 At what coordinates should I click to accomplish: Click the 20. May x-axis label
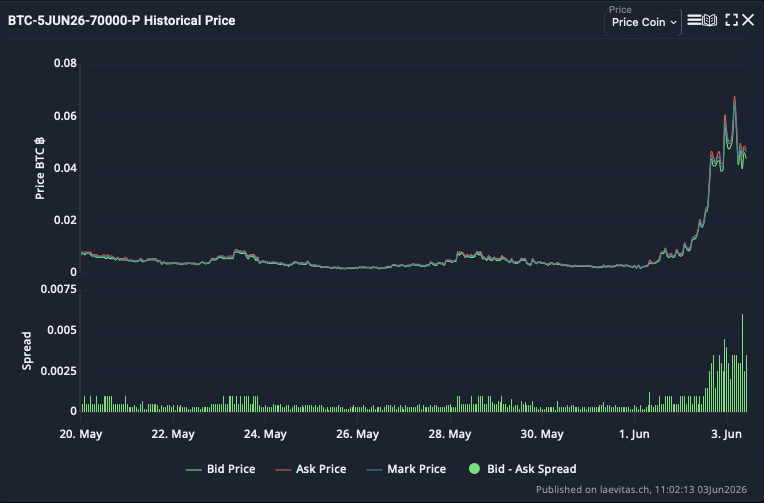[x=81, y=434]
